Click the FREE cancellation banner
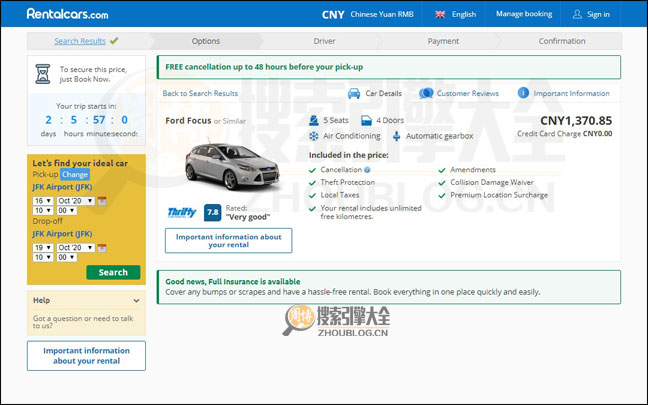Screen dimensions: 648x405 [388, 67]
